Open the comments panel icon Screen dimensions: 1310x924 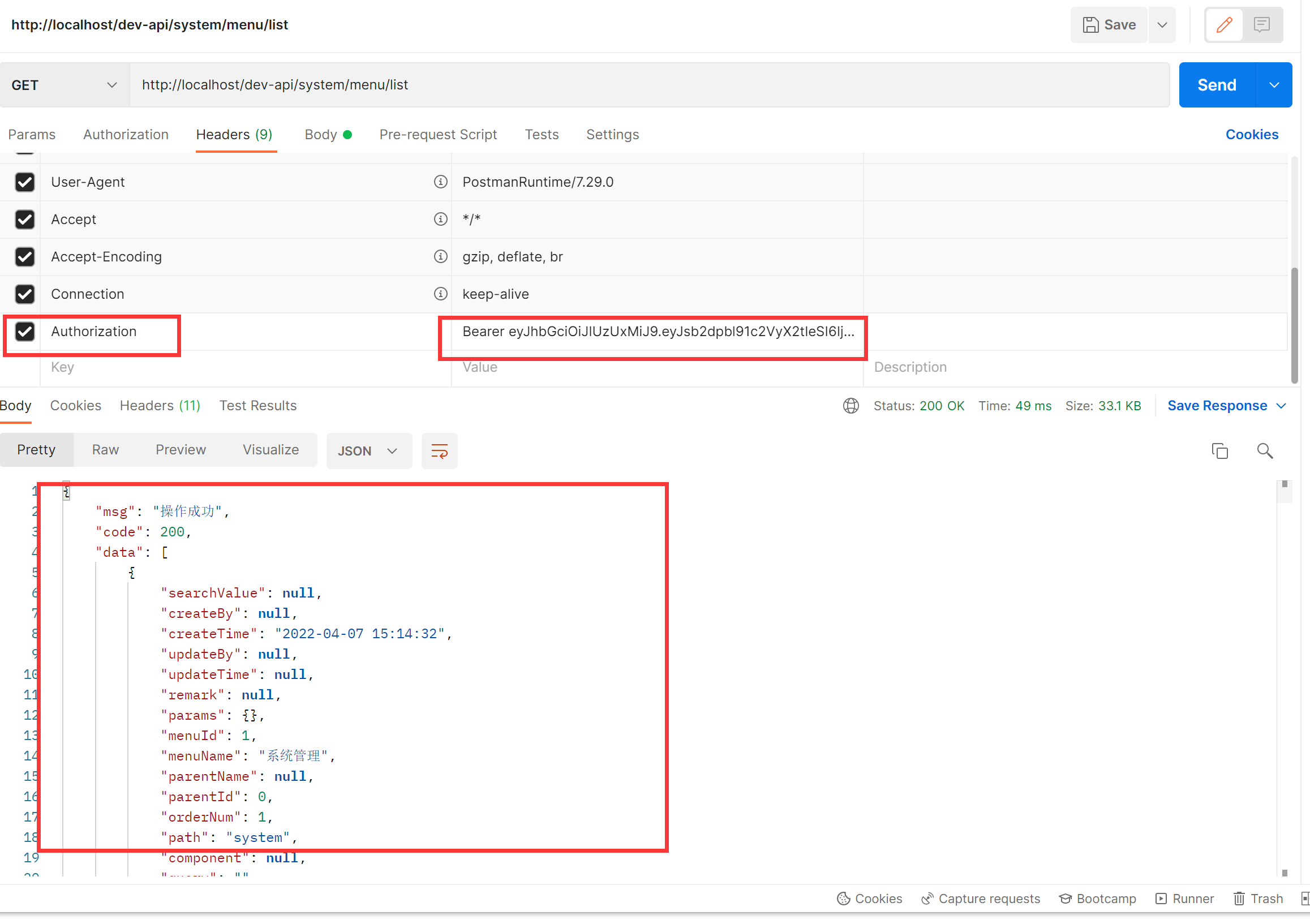(1261, 24)
